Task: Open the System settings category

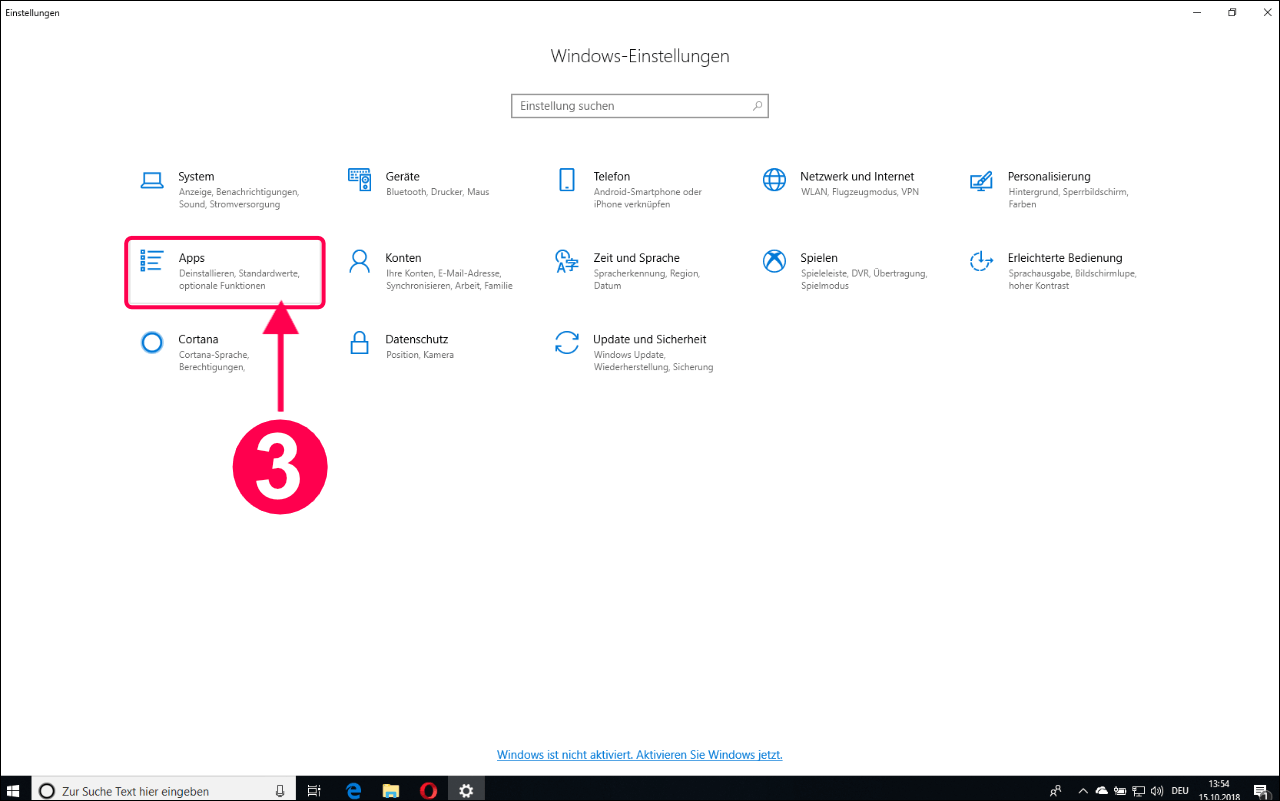Action: pos(224,190)
